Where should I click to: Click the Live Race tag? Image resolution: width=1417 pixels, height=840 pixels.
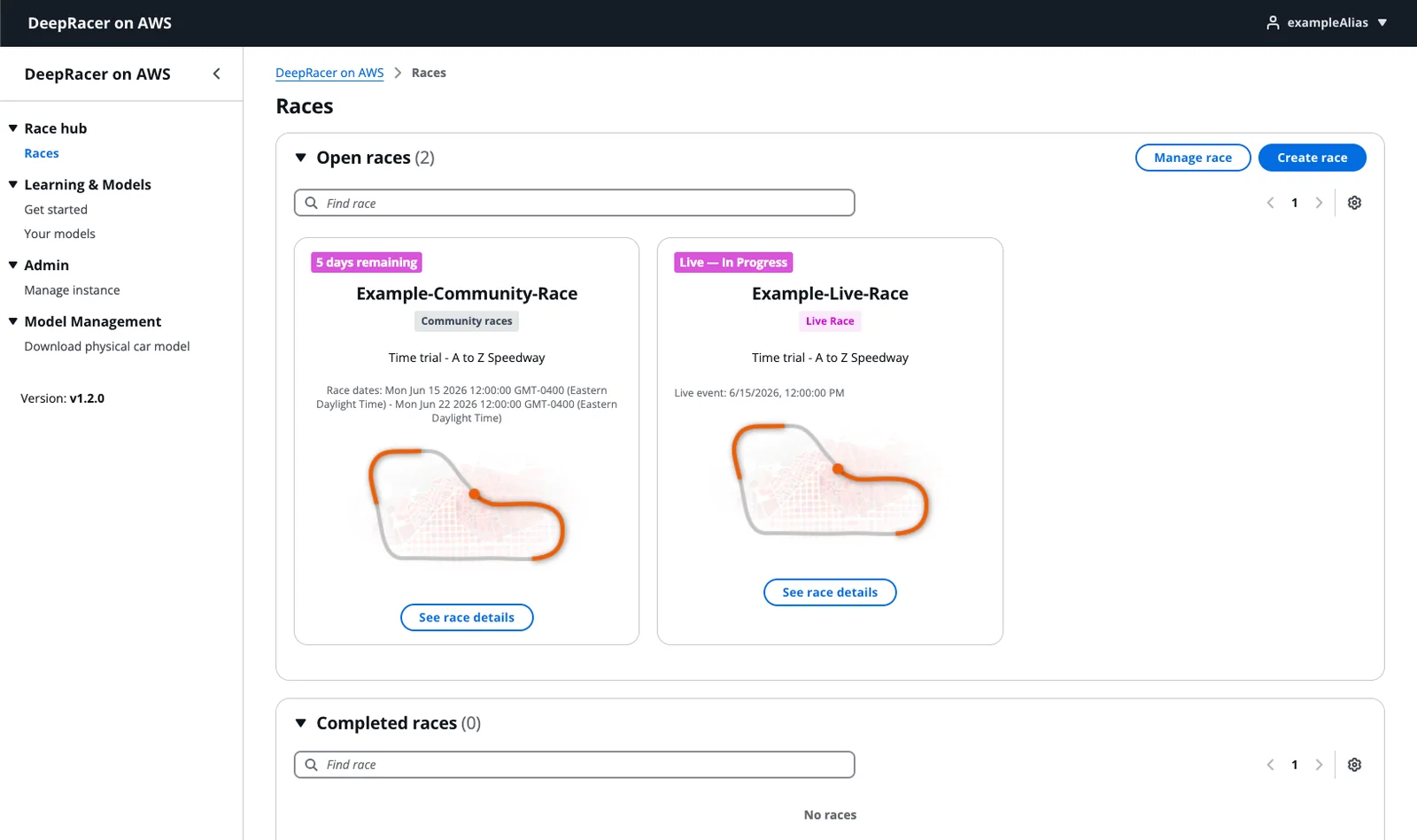830,321
